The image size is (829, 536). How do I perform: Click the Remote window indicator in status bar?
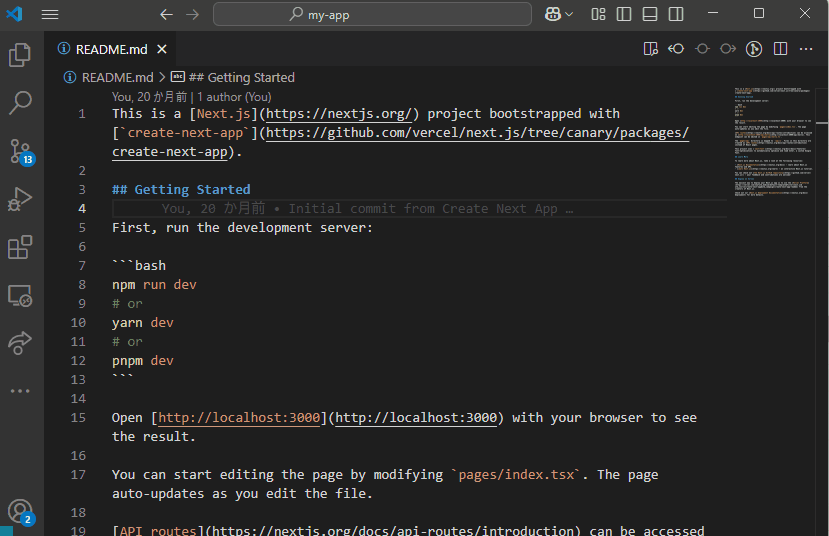tap(6, 531)
